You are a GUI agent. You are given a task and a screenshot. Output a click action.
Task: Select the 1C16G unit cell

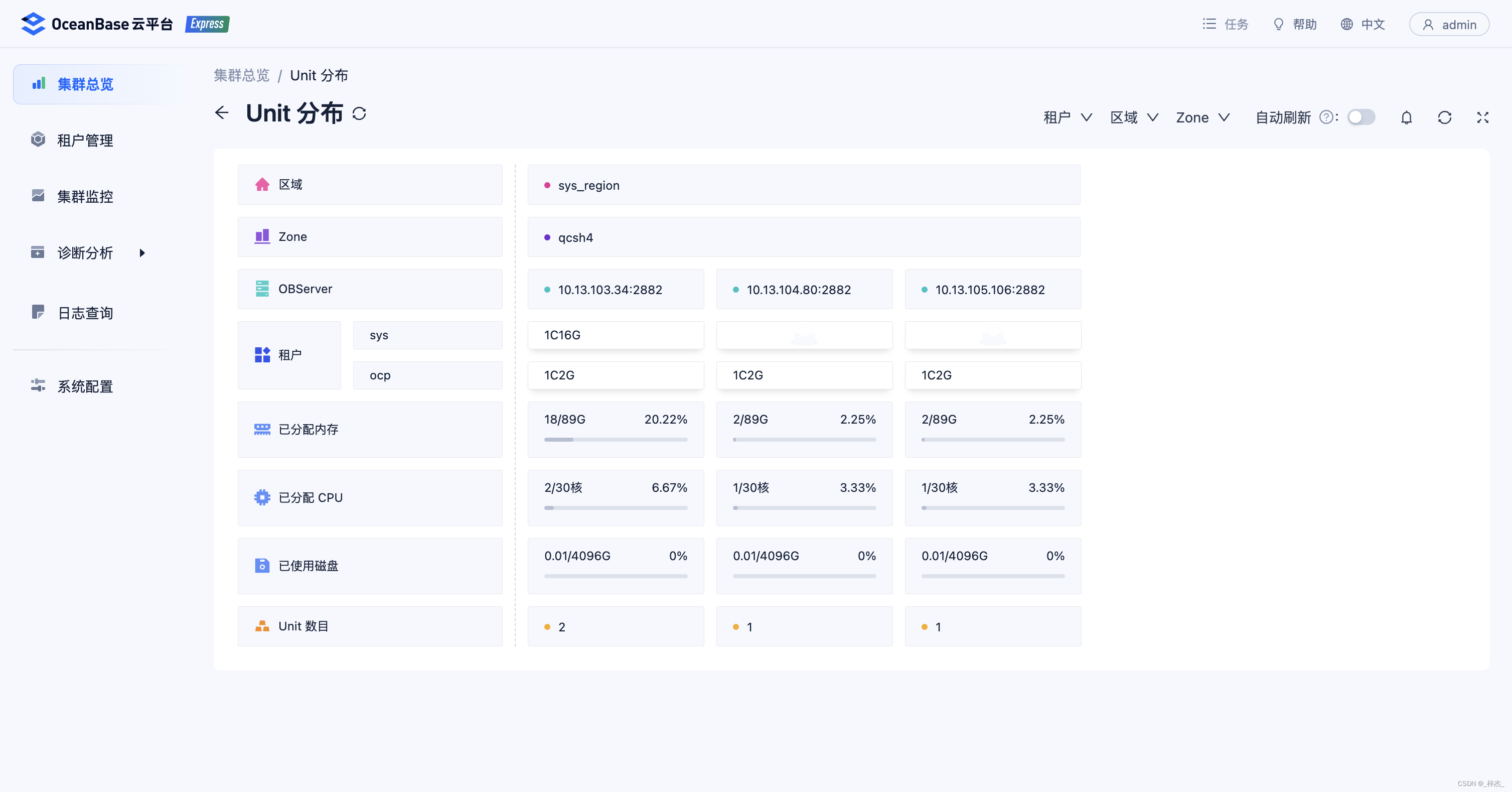point(615,335)
